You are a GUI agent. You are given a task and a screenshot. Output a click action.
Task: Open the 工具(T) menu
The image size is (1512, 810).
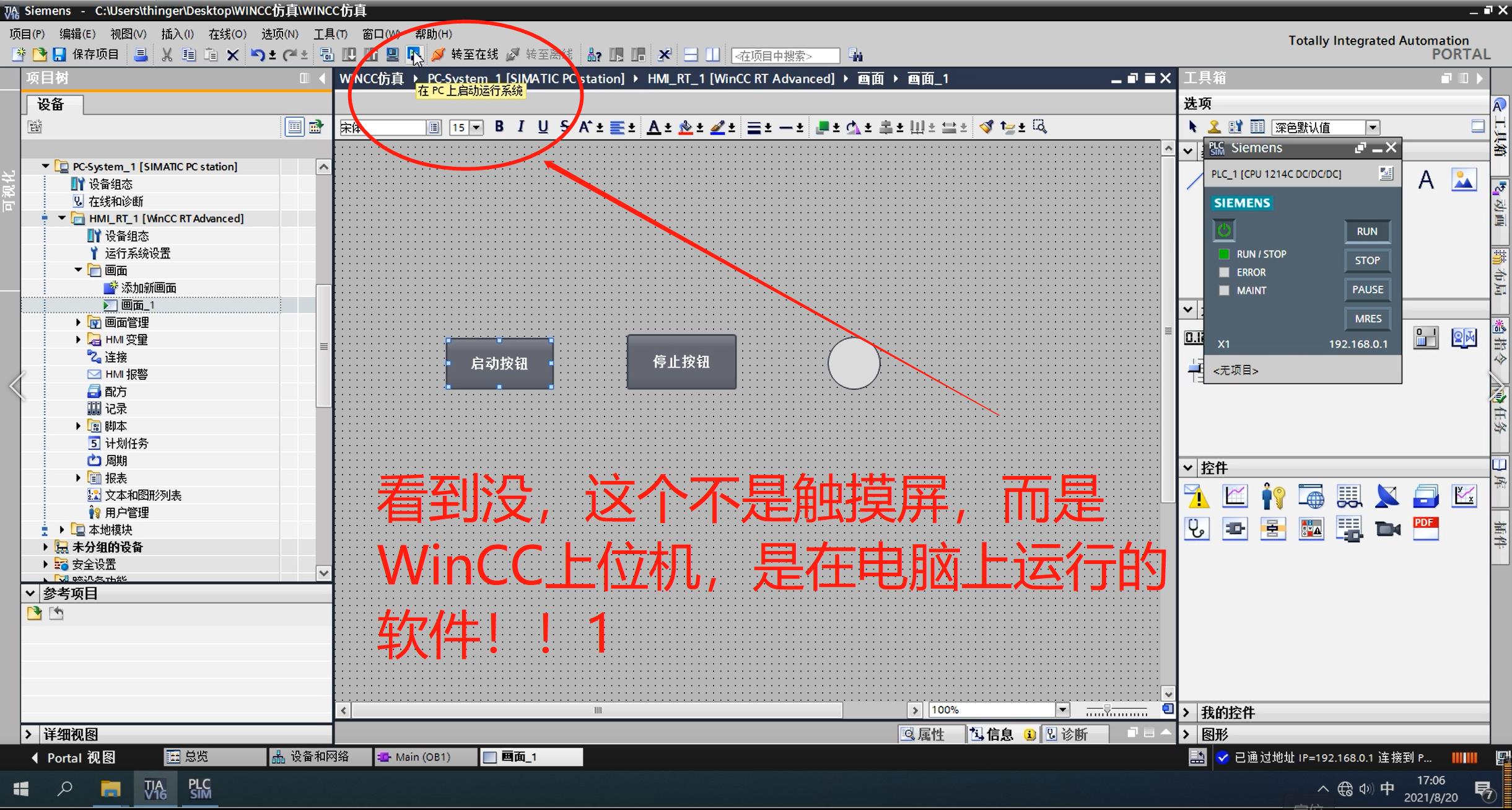[330, 34]
